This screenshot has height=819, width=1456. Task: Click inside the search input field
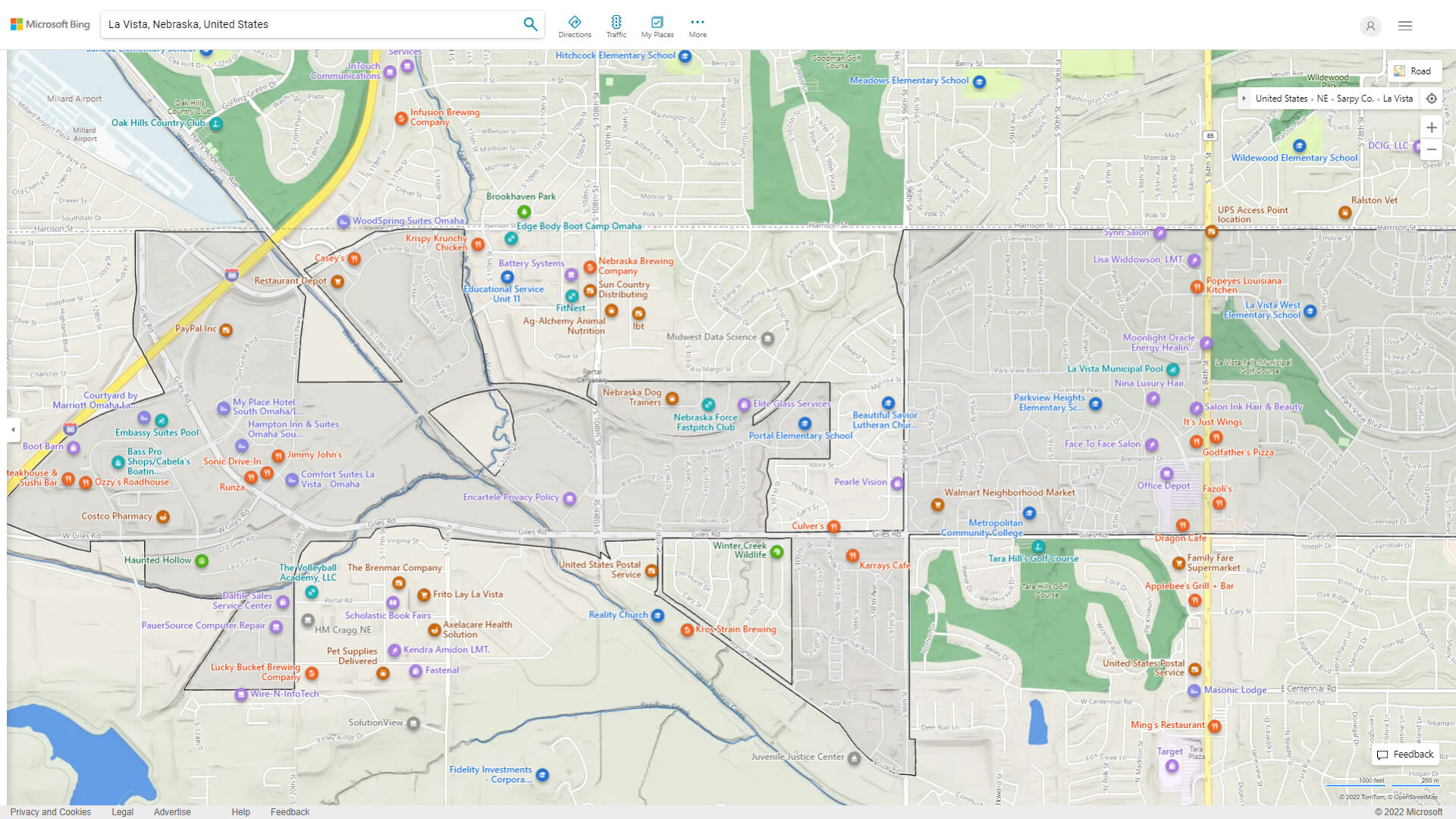[303, 24]
